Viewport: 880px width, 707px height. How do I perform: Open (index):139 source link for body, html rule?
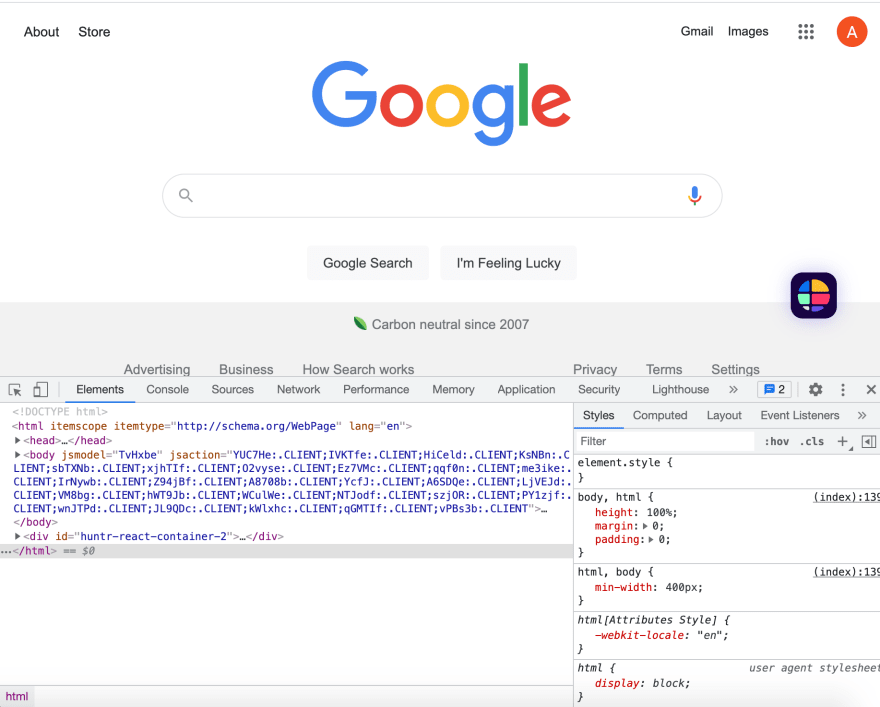click(x=846, y=497)
